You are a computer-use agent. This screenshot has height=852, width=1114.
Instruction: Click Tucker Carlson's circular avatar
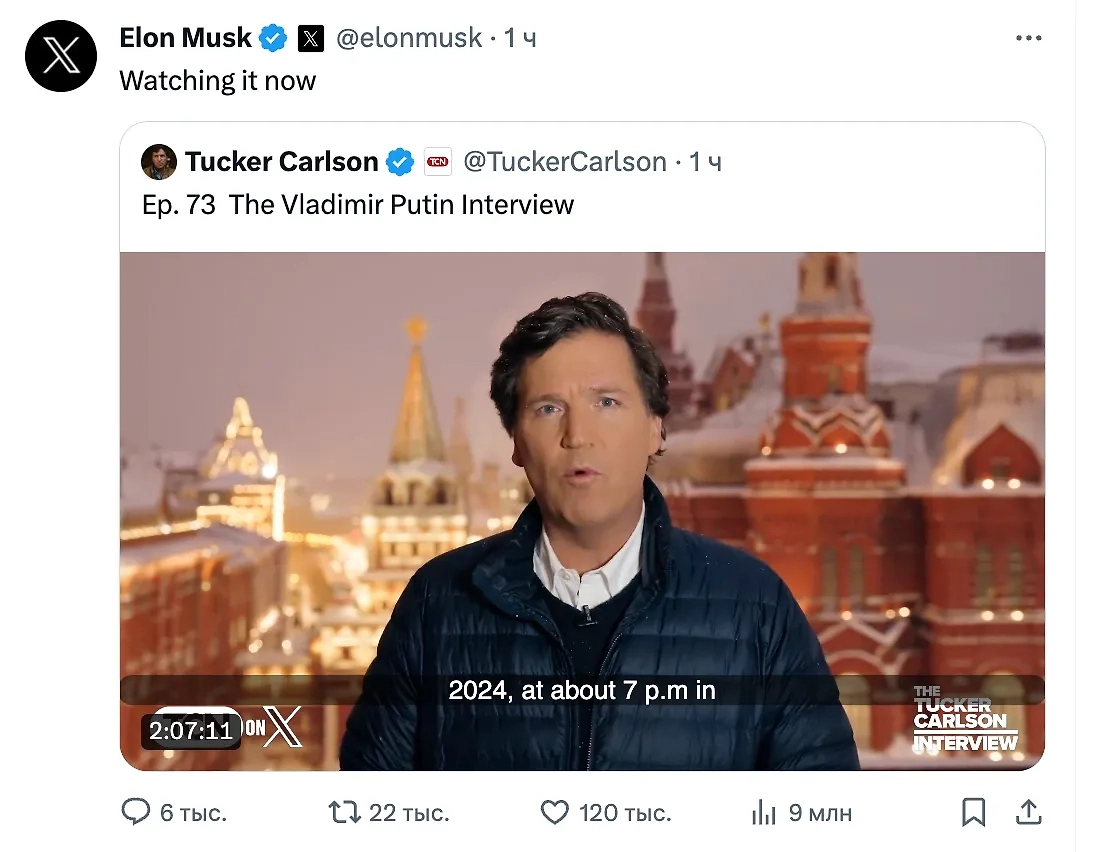[x=159, y=161]
